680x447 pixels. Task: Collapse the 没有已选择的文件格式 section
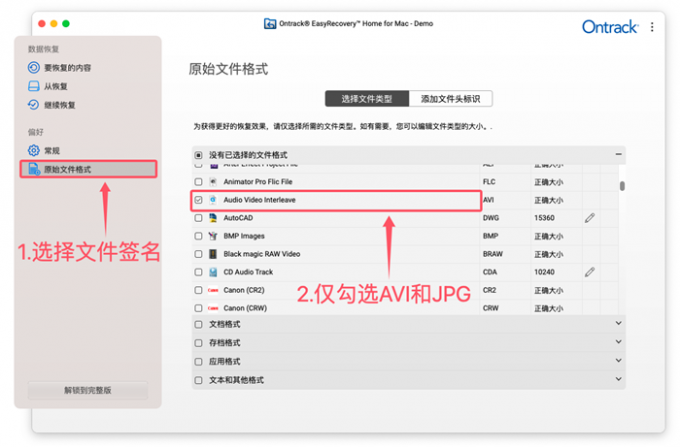(x=618, y=154)
